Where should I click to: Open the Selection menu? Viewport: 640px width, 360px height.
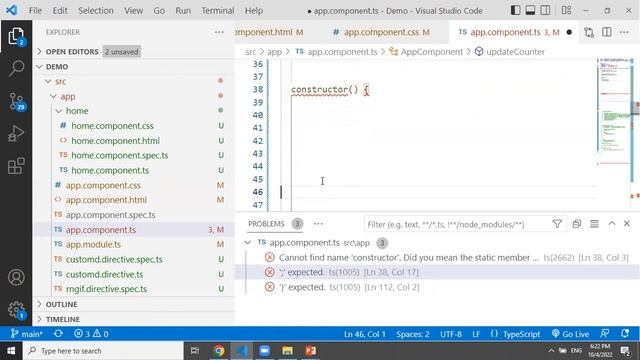96,11
